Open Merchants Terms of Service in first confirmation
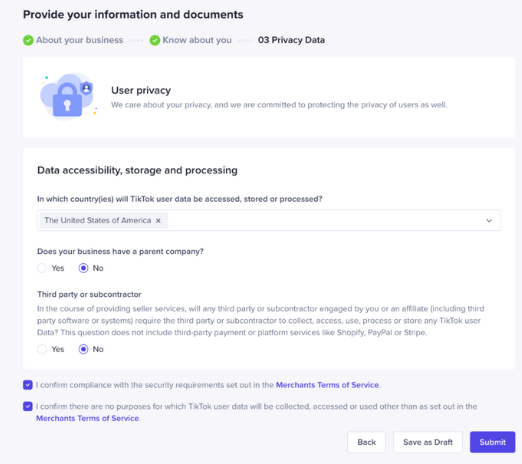 click(x=327, y=385)
